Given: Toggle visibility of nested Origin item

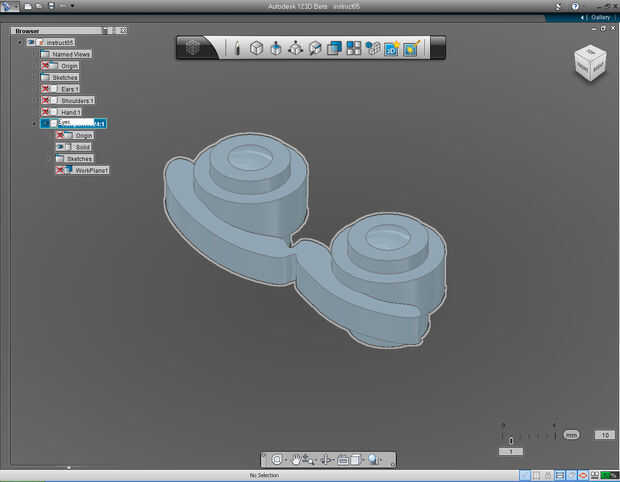Looking at the screenshot, I should 60,135.
